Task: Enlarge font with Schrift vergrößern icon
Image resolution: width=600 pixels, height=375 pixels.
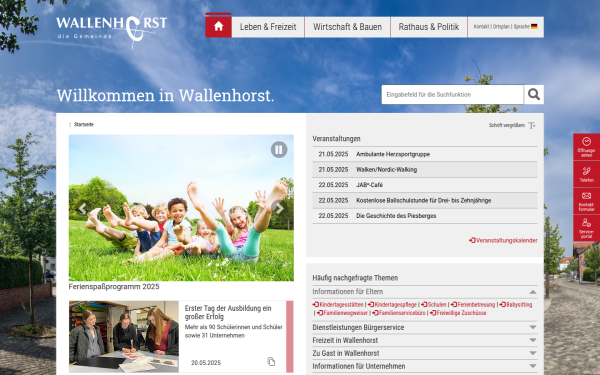Action: pyautogui.click(x=532, y=125)
